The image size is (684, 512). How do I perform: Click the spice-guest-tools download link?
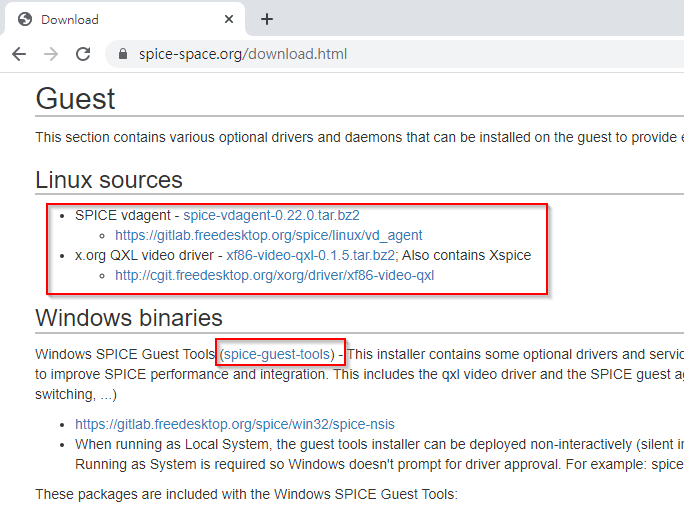tap(277, 354)
